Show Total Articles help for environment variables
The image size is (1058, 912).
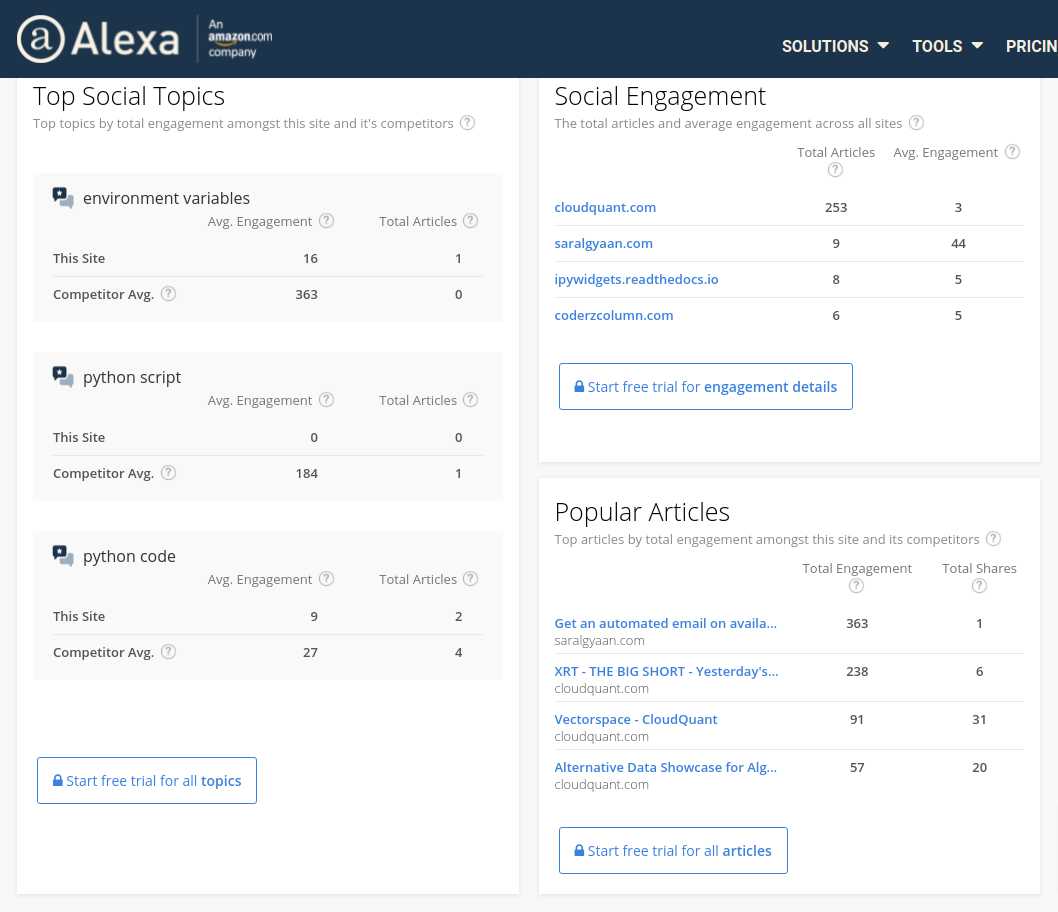tap(471, 221)
